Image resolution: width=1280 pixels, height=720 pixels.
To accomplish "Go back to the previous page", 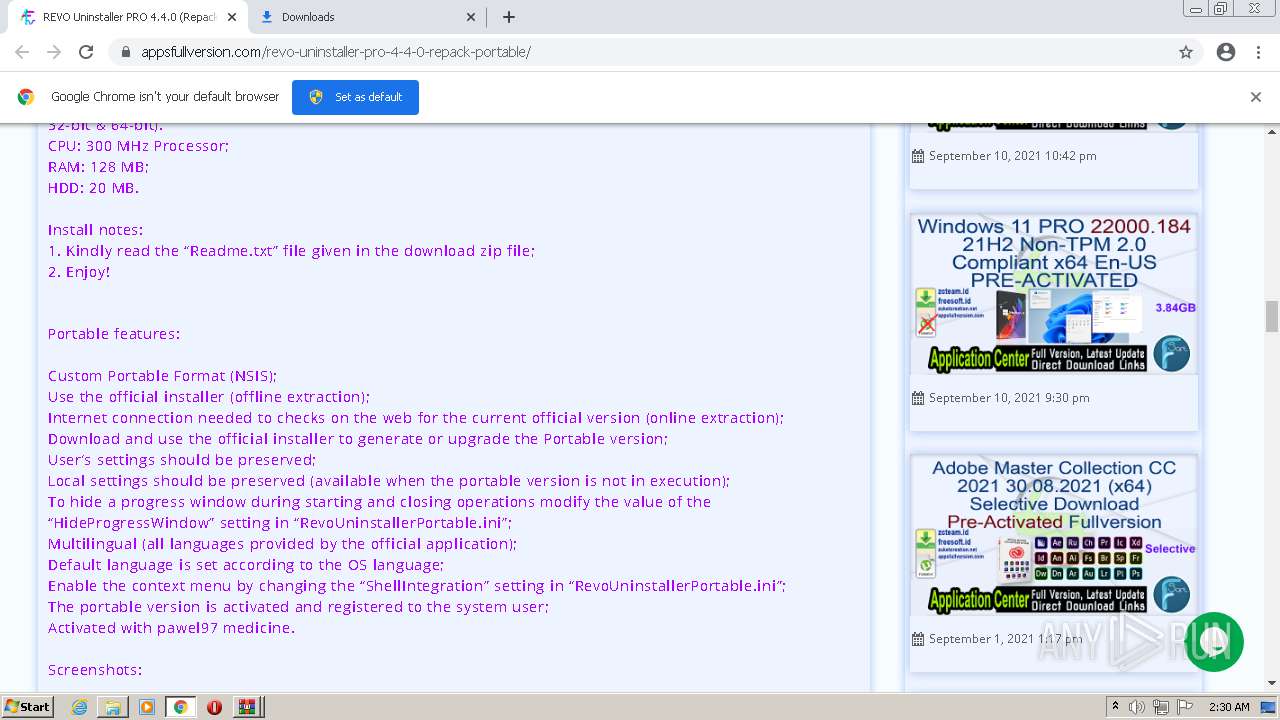I will pyautogui.click(x=22, y=52).
